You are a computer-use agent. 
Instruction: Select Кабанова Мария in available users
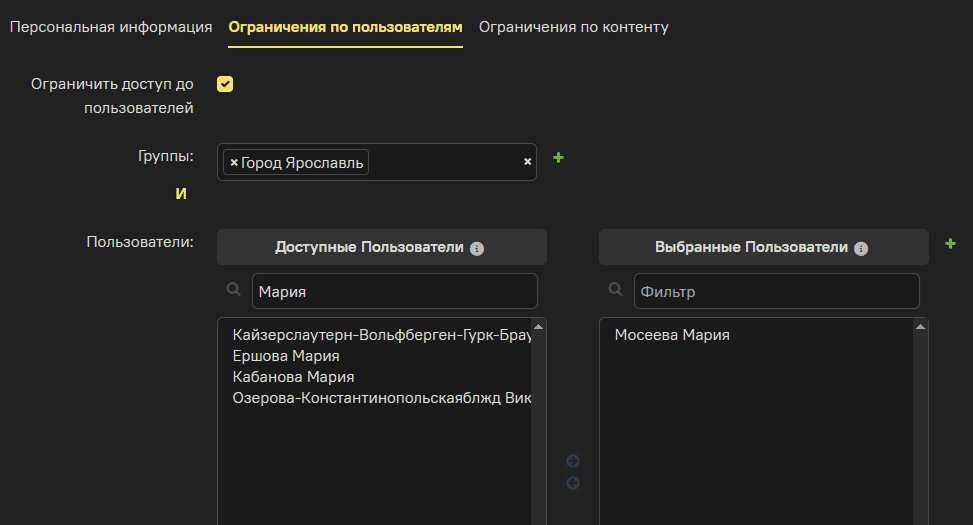point(292,377)
